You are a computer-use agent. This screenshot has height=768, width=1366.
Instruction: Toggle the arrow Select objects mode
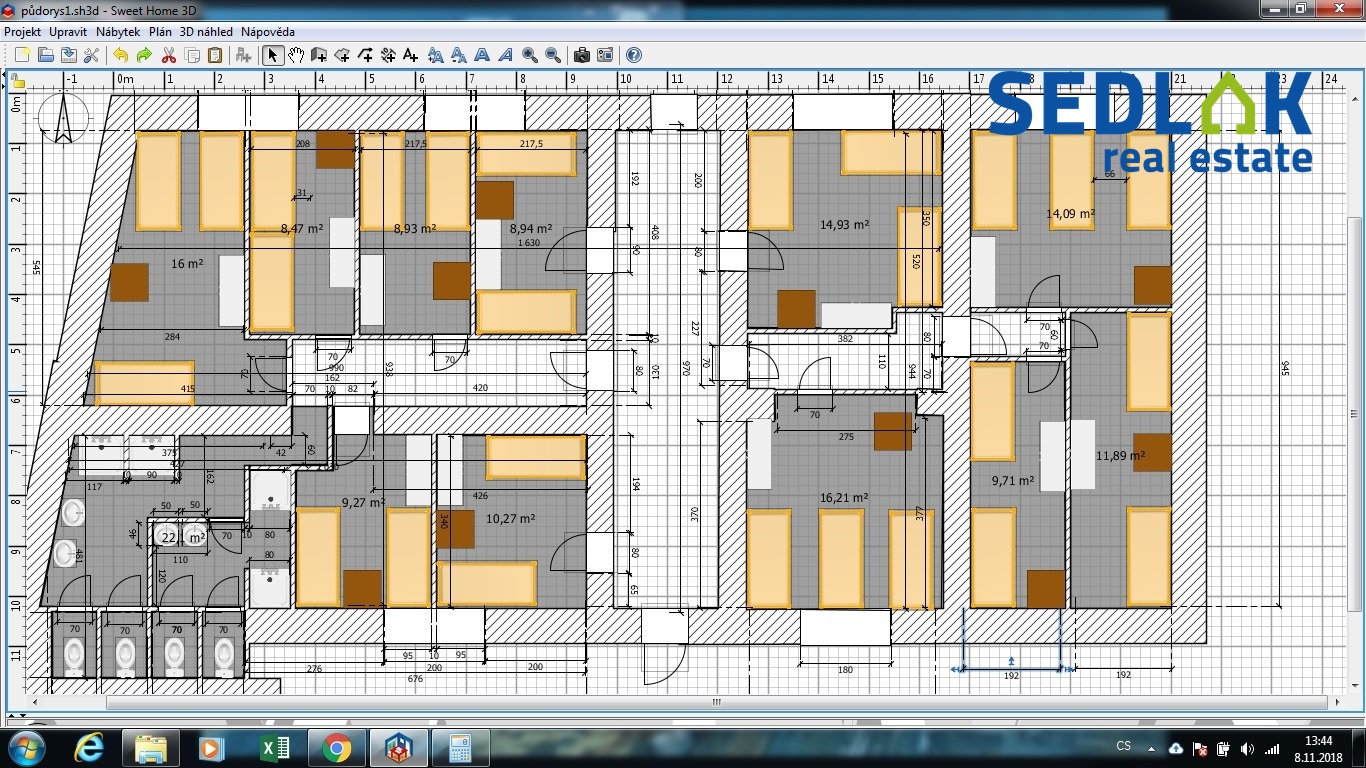click(x=272, y=55)
